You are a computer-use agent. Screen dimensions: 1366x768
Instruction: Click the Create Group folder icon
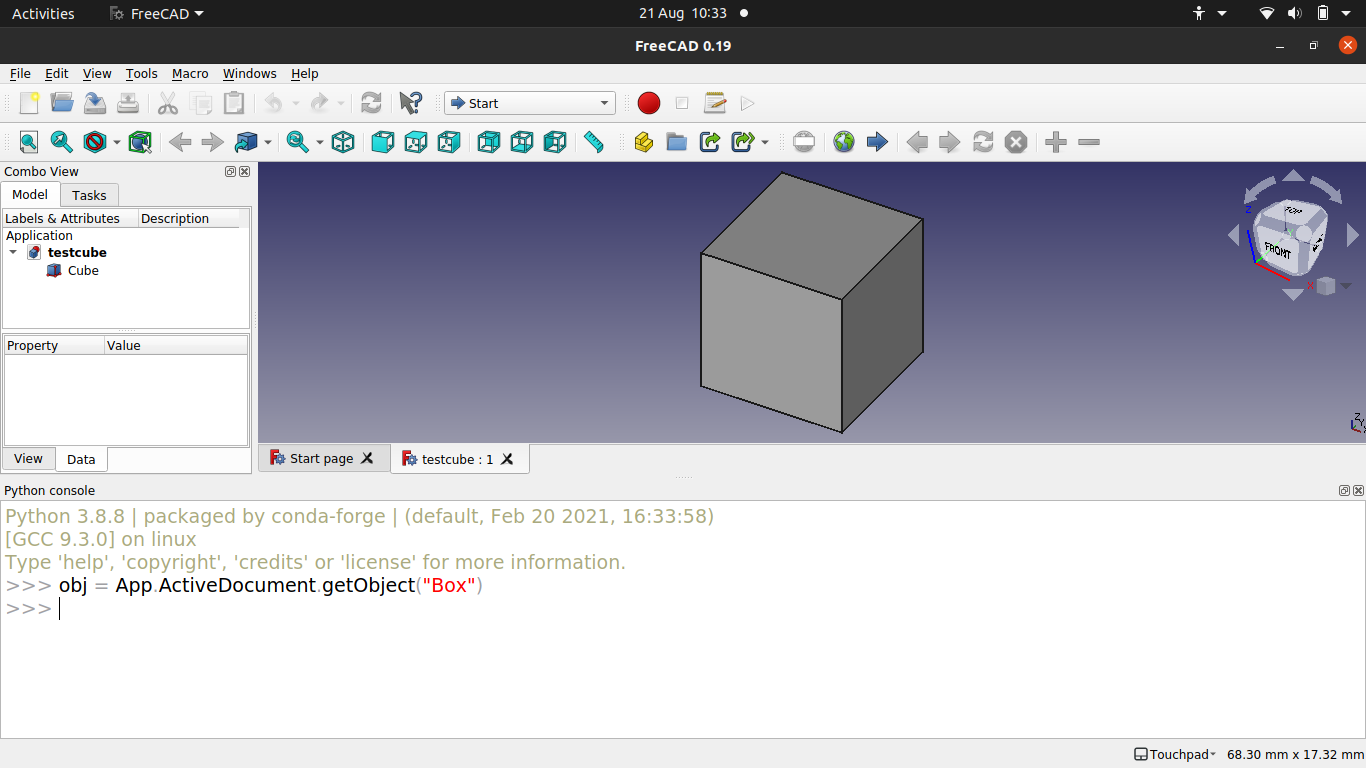pyautogui.click(x=677, y=142)
